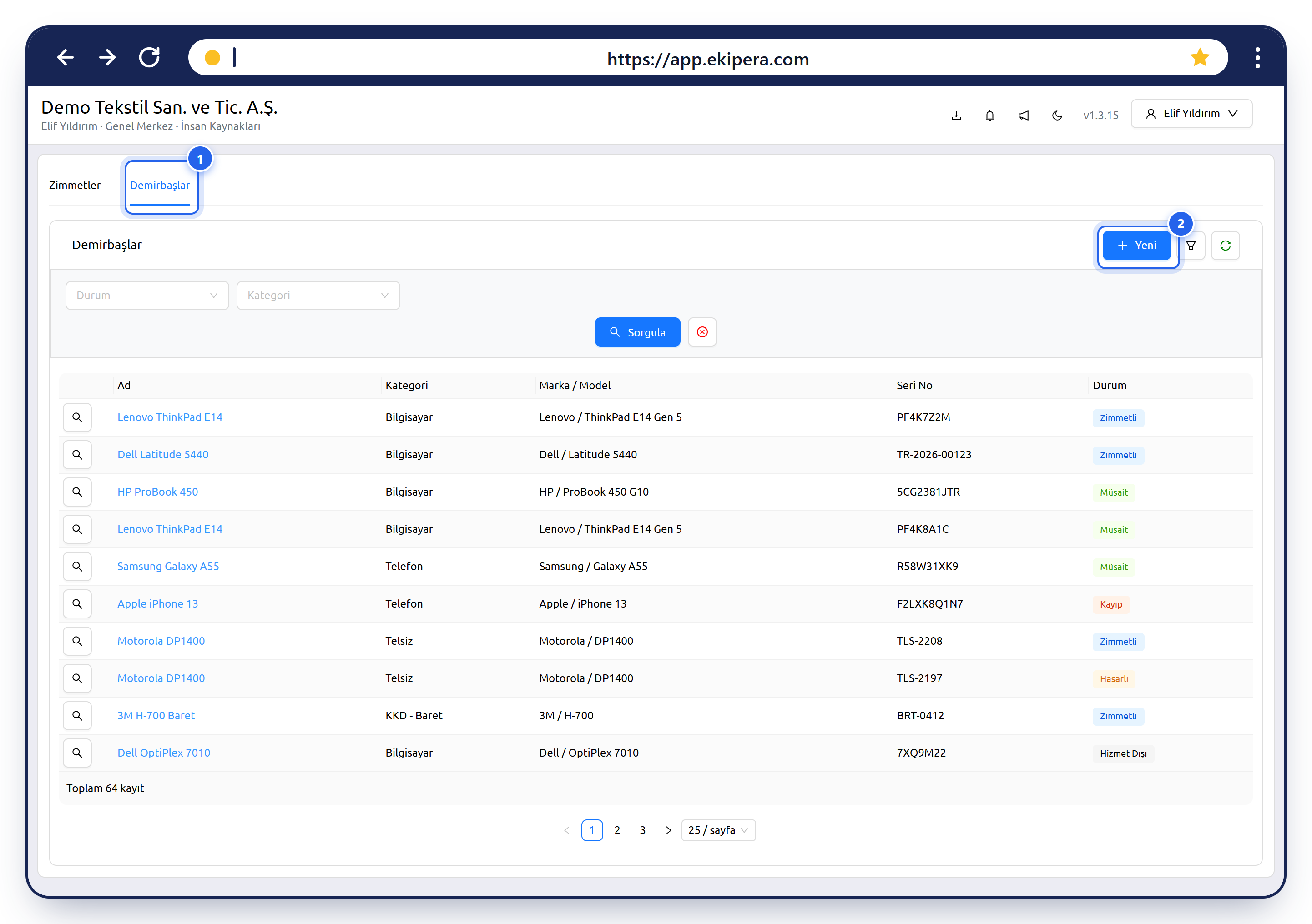Open the 3M H-700 Baret link
The width and height of the screenshot is (1312, 924).
156,716
